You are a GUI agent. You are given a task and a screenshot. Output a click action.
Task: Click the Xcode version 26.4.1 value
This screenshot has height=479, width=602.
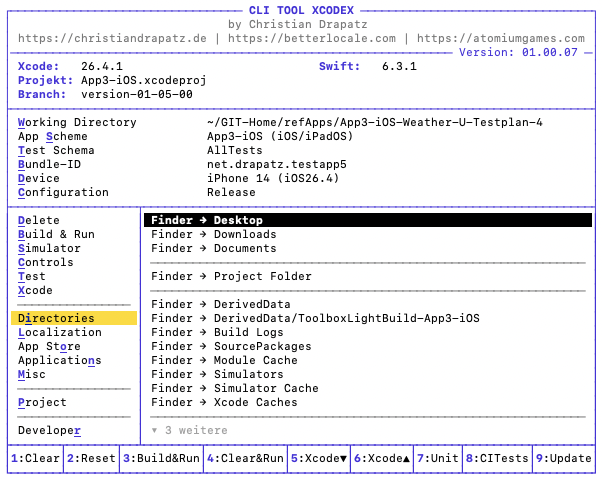(102, 66)
